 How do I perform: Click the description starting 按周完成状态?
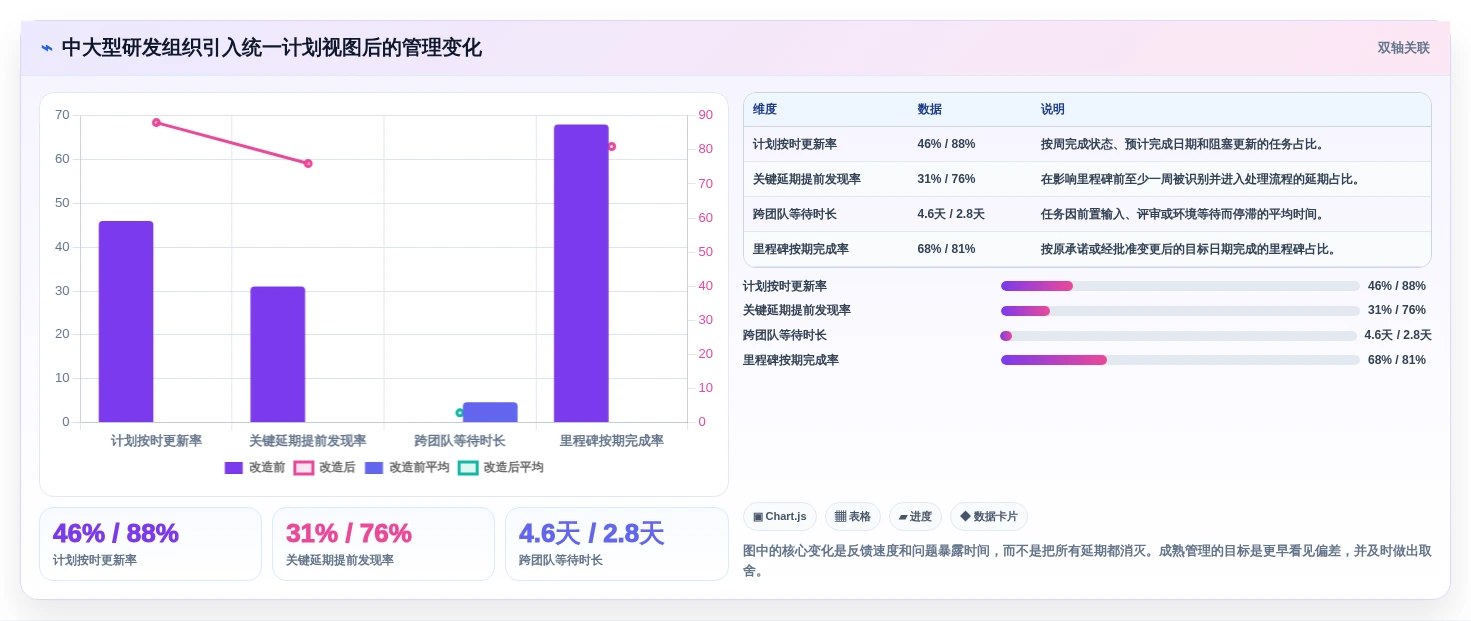pos(1183,144)
